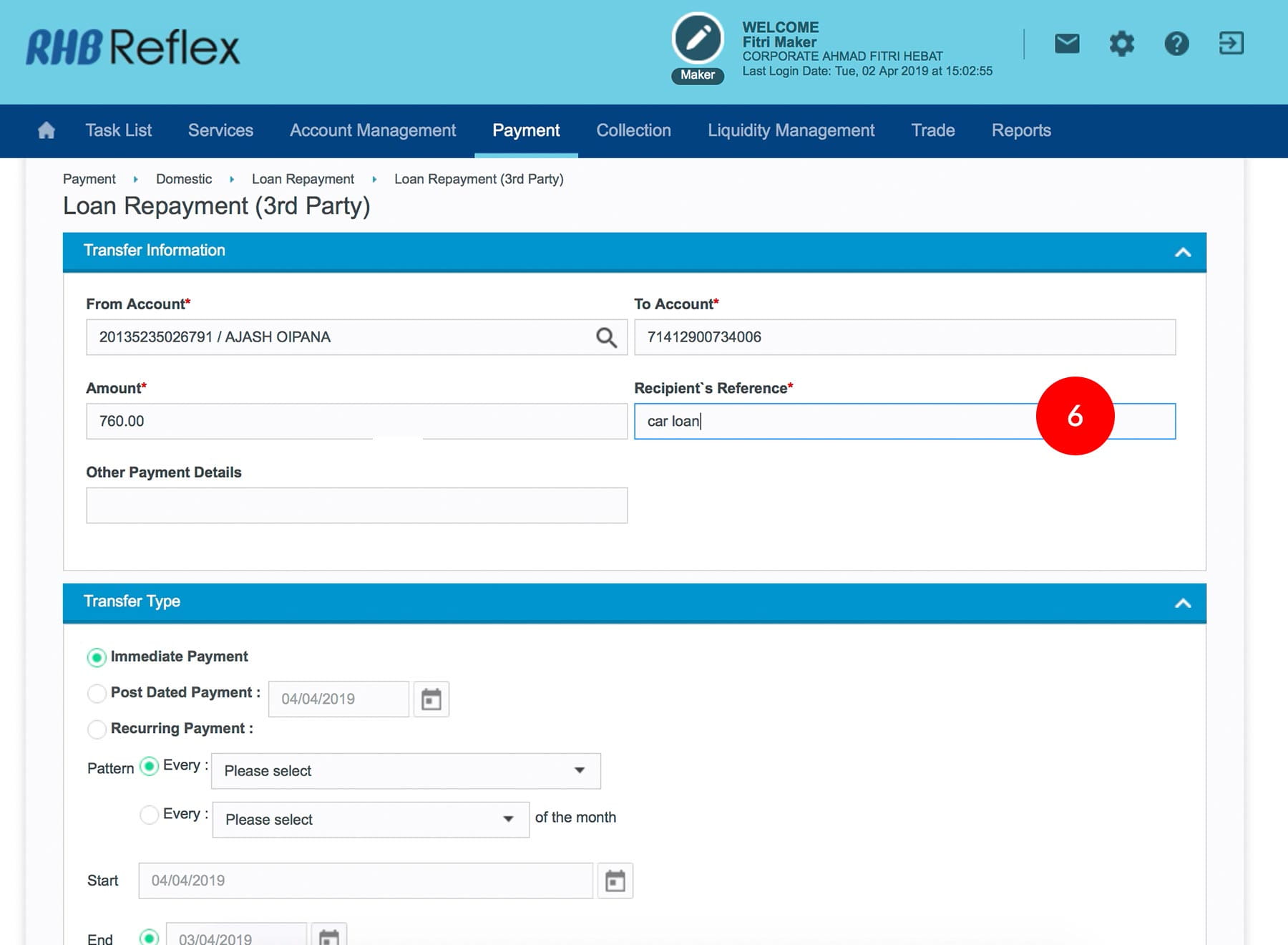Click the home icon in navigation bar
Image resolution: width=1288 pixels, height=945 pixels.
[47, 130]
